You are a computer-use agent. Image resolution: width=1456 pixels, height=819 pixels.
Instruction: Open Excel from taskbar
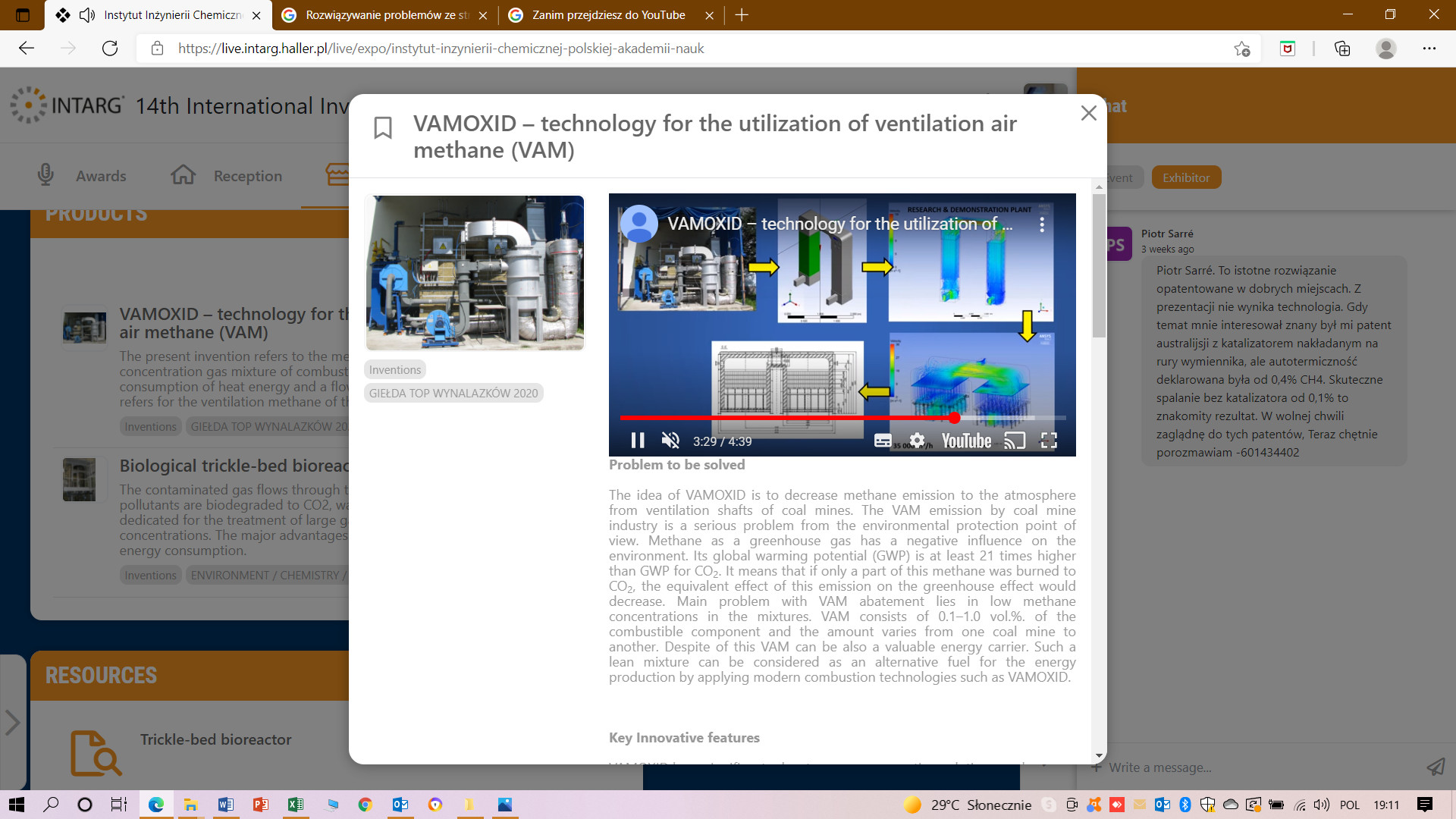[x=295, y=805]
